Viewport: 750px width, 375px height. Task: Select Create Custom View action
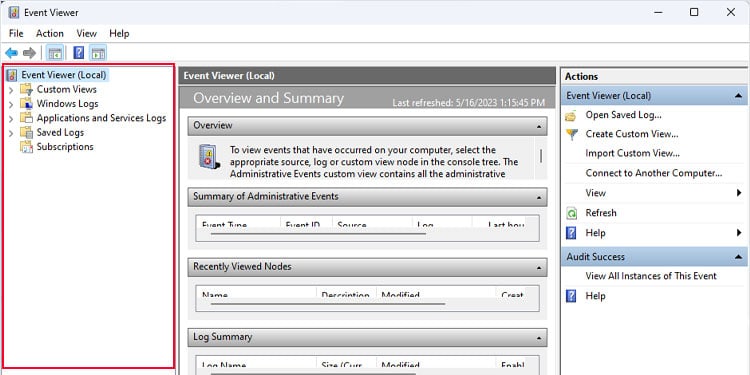click(x=632, y=134)
